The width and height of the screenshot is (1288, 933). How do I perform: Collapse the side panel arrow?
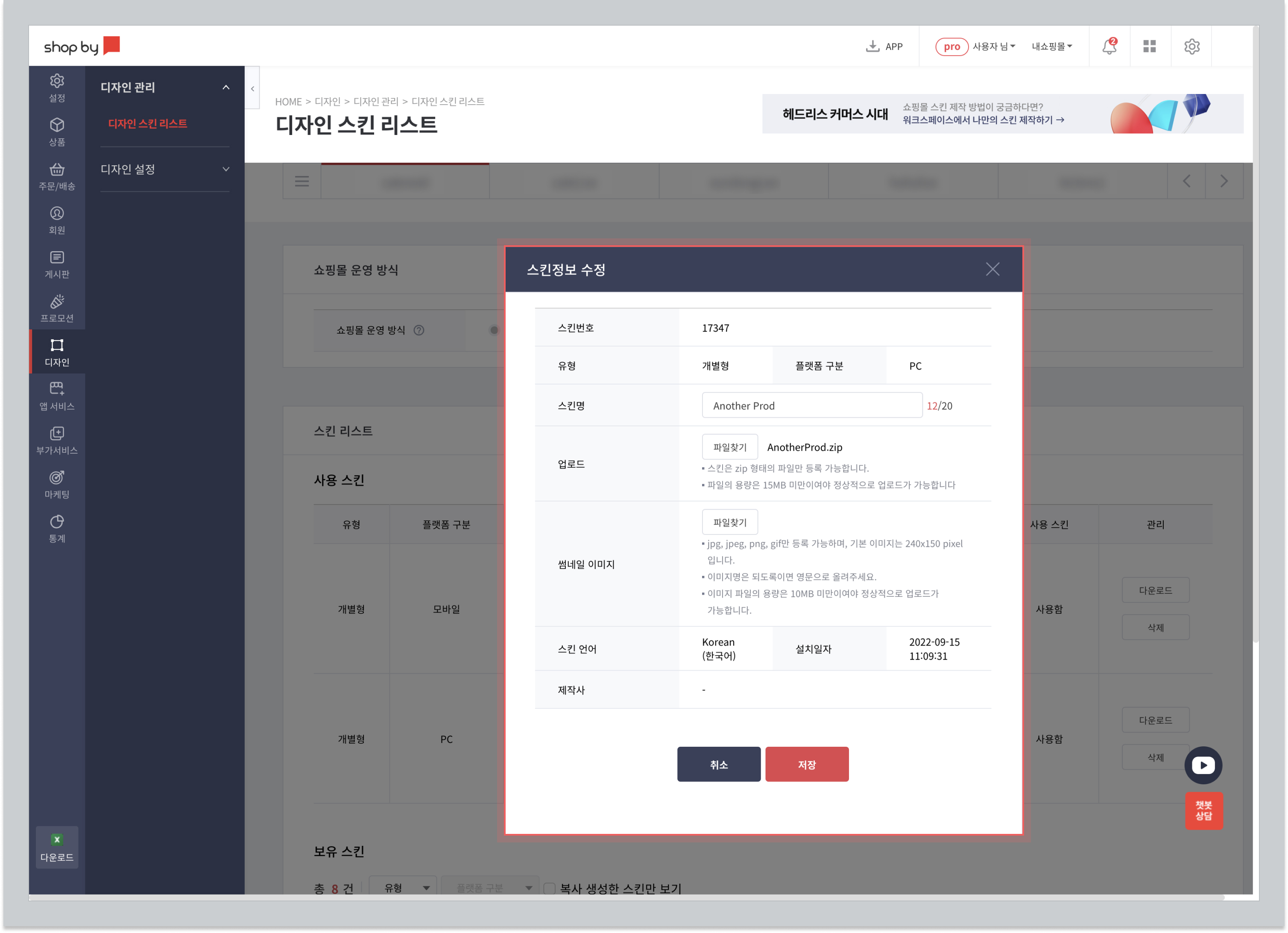(x=252, y=88)
